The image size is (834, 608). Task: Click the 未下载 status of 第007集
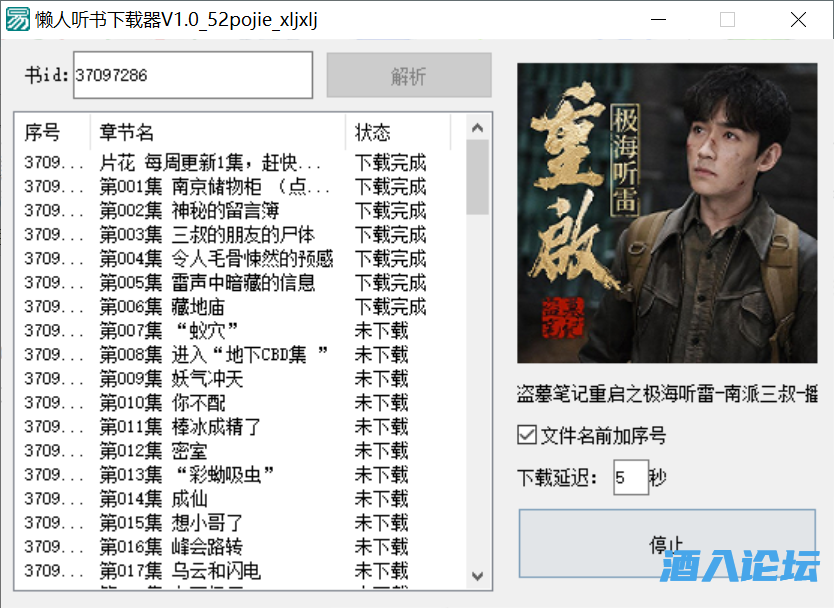coord(381,331)
